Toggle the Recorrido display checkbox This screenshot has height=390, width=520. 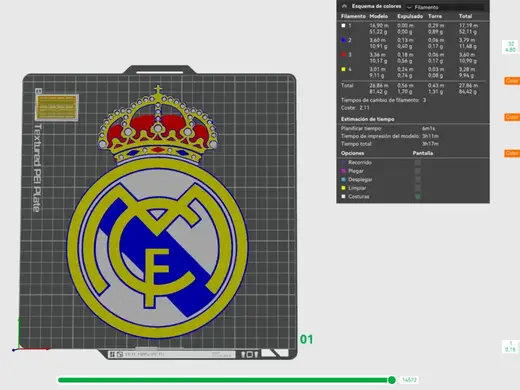(417, 162)
